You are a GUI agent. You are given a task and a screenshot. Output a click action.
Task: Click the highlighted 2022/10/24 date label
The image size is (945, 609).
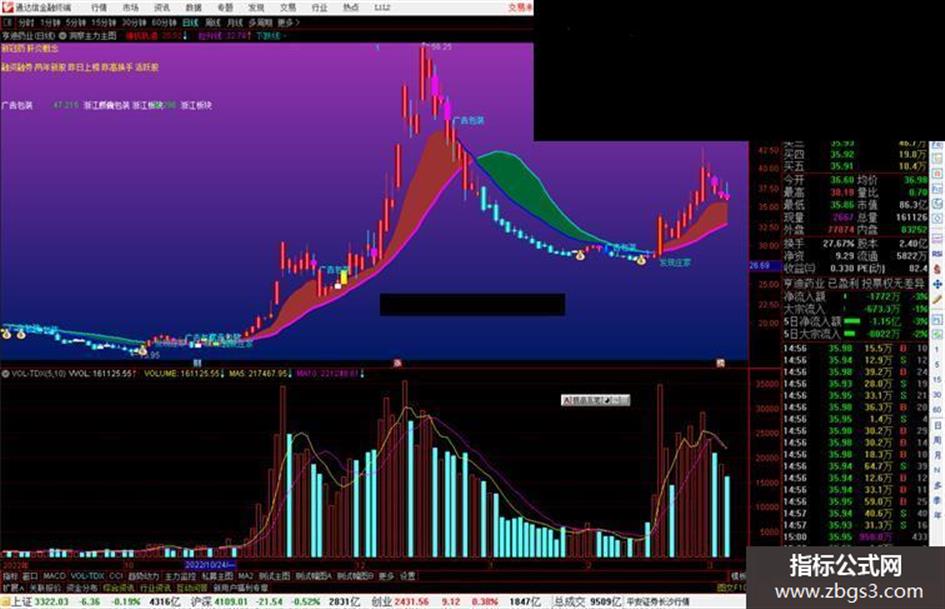pyautogui.click(x=210, y=565)
